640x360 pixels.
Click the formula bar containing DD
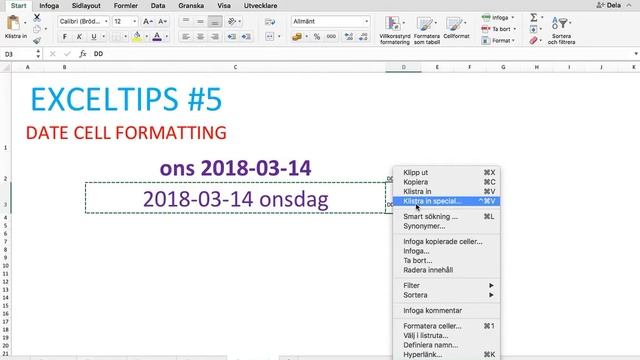tap(361, 54)
